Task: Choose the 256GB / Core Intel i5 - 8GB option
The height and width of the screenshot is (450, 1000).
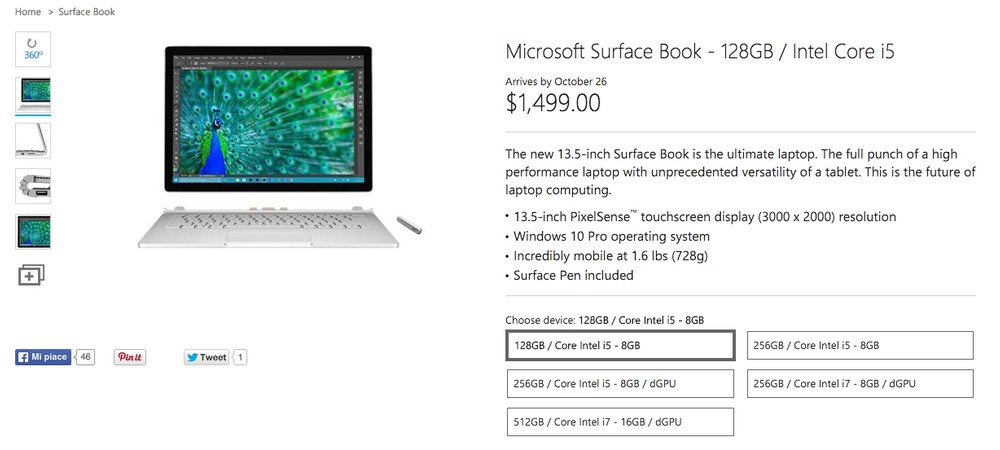Action: (x=860, y=345)
